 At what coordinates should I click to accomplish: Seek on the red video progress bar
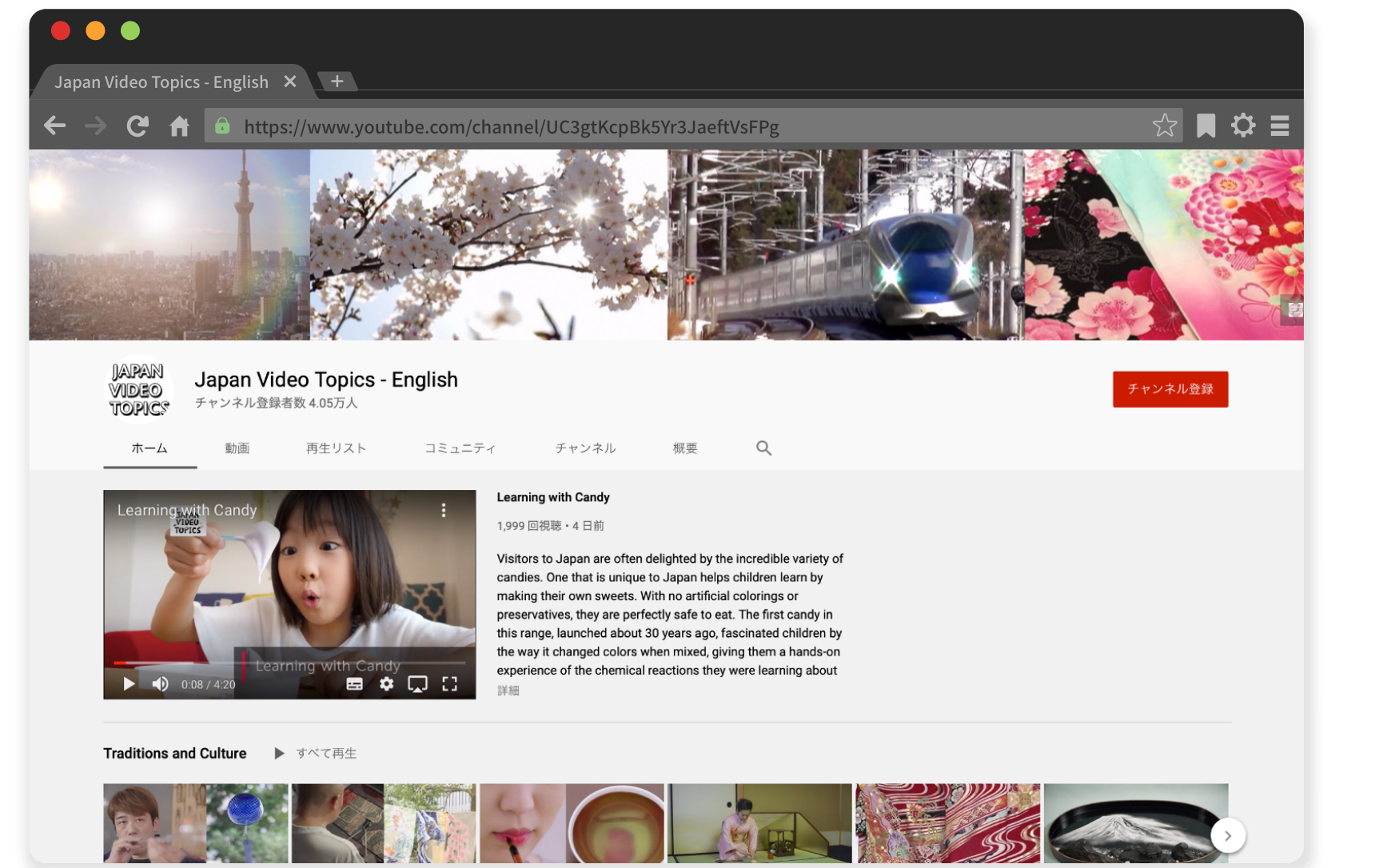pyautogui.click(x=289, y=663)
